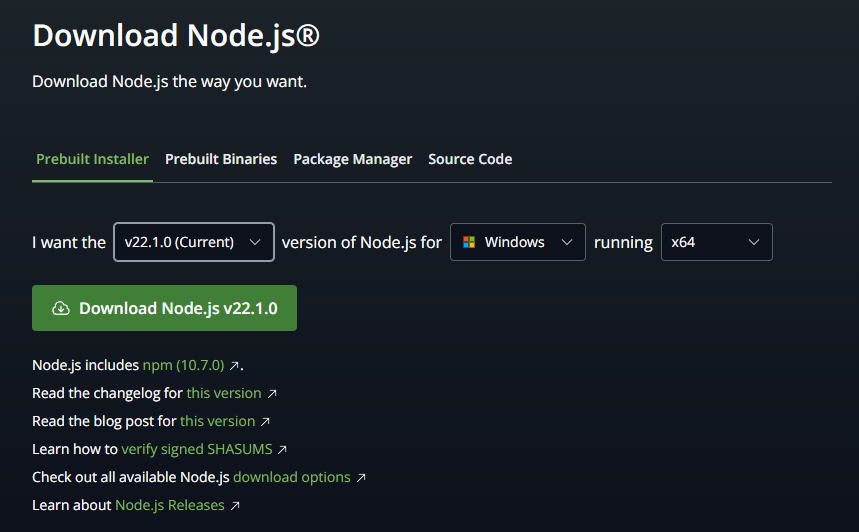Click the cloud download icon on button
This screenshot has height=532, width=859.
61,308
